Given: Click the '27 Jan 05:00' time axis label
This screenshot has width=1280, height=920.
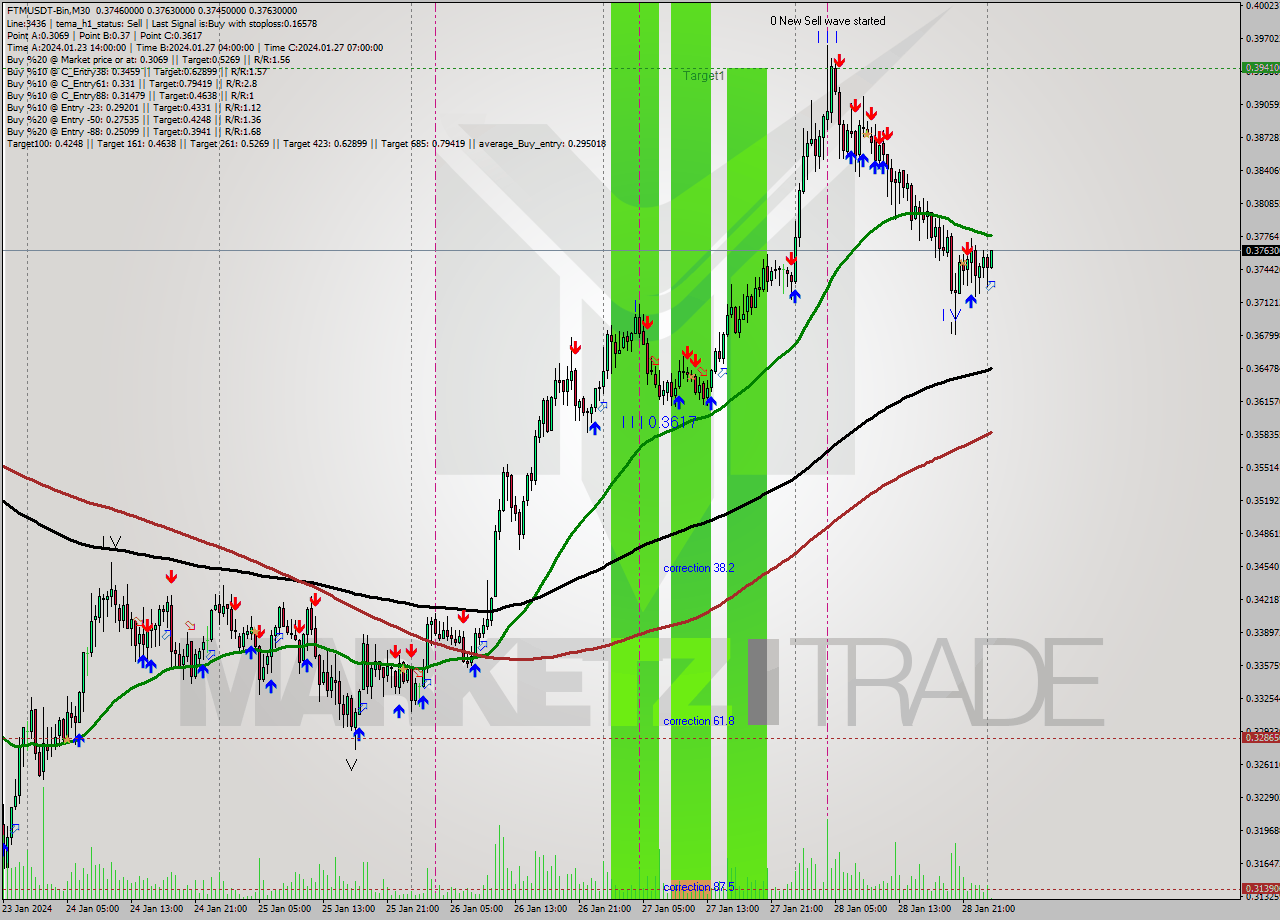Looking at the screenshot, I should 668,909.
